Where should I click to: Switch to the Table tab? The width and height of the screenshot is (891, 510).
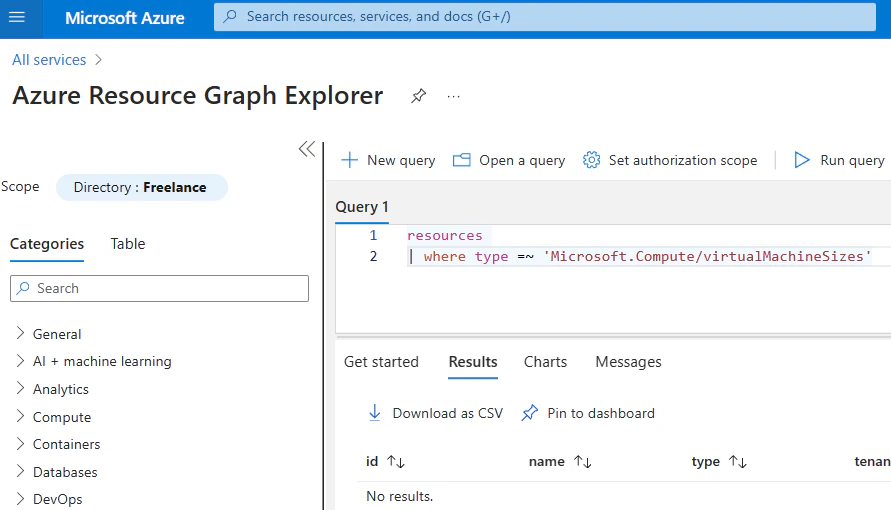pos(128,244)
